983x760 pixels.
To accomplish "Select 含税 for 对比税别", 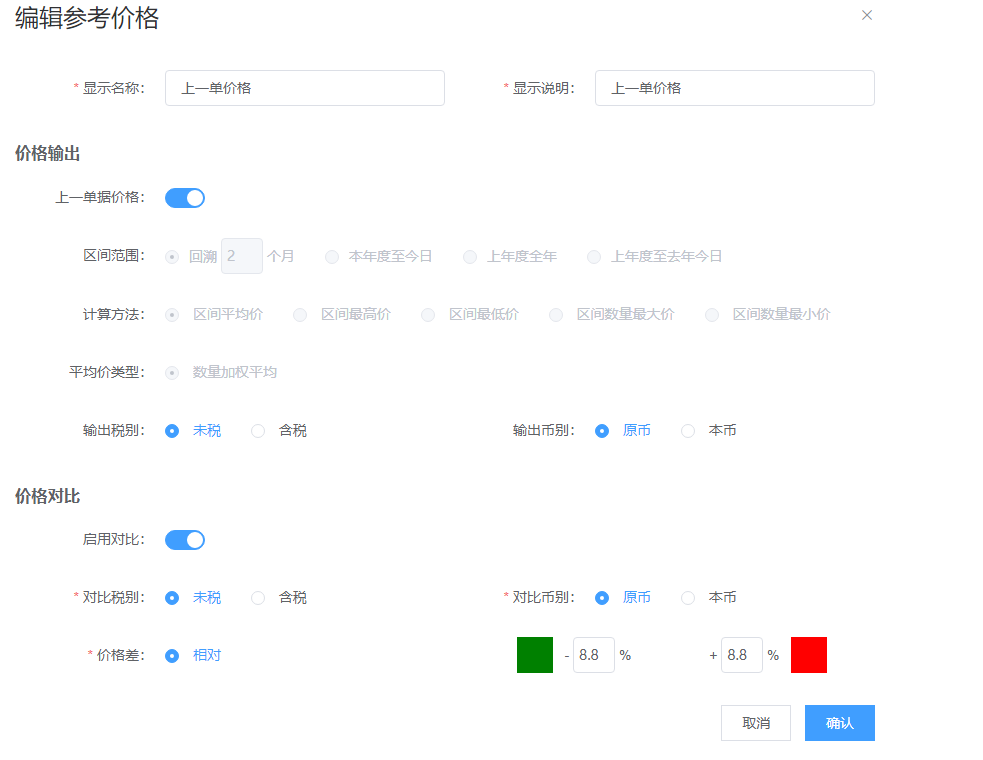I will coord(258,598).
